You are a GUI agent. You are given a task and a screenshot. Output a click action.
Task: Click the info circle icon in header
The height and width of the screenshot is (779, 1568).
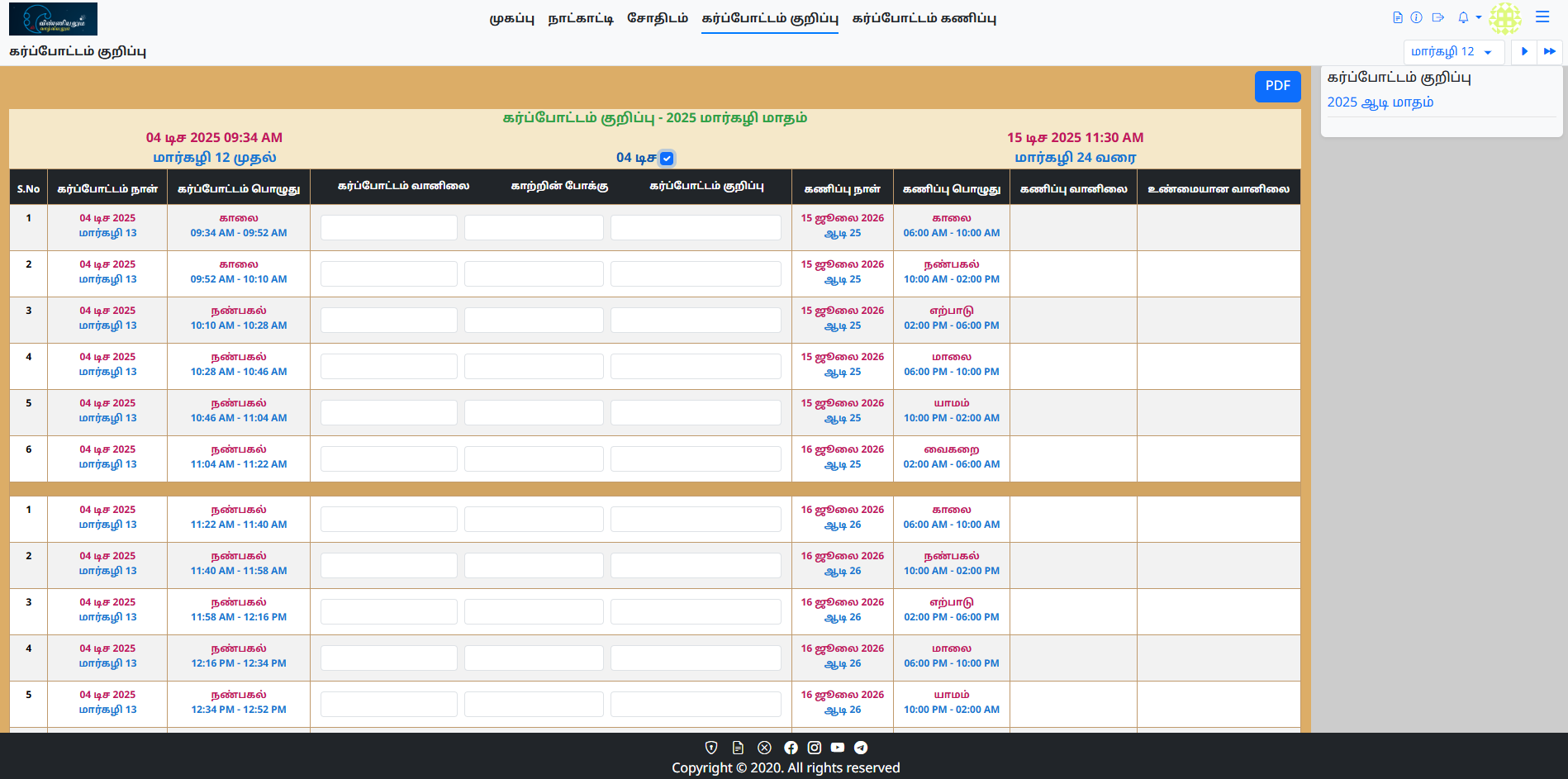click(x=1416, y=17)
